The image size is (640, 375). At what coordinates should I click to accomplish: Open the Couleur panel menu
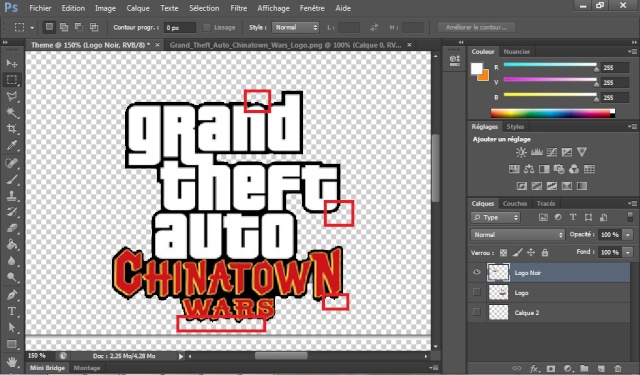point(633,51)
